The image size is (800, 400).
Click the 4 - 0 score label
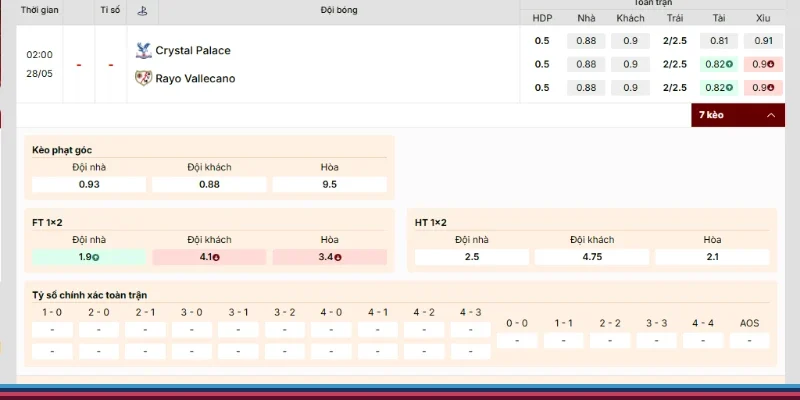[x=331, y=312]
